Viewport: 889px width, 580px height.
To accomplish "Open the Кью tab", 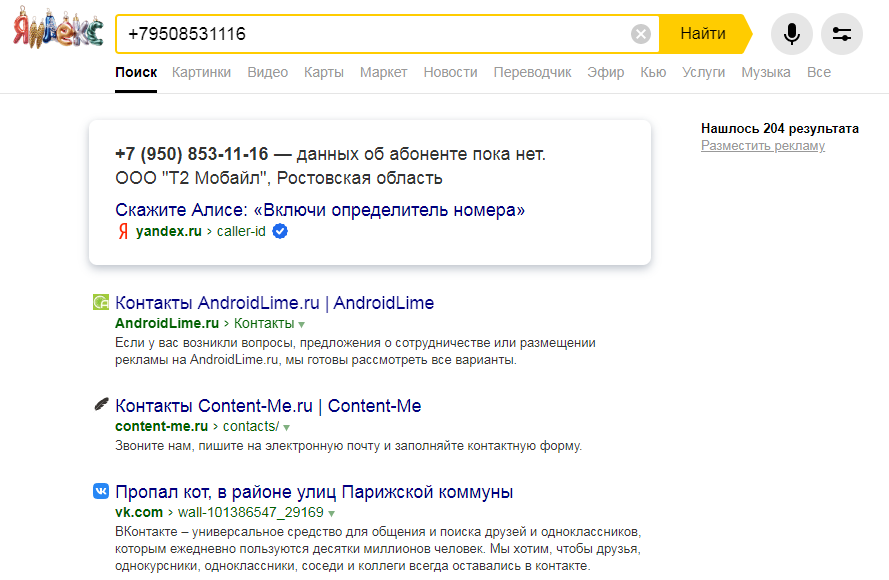I will (x=653, y=73).
